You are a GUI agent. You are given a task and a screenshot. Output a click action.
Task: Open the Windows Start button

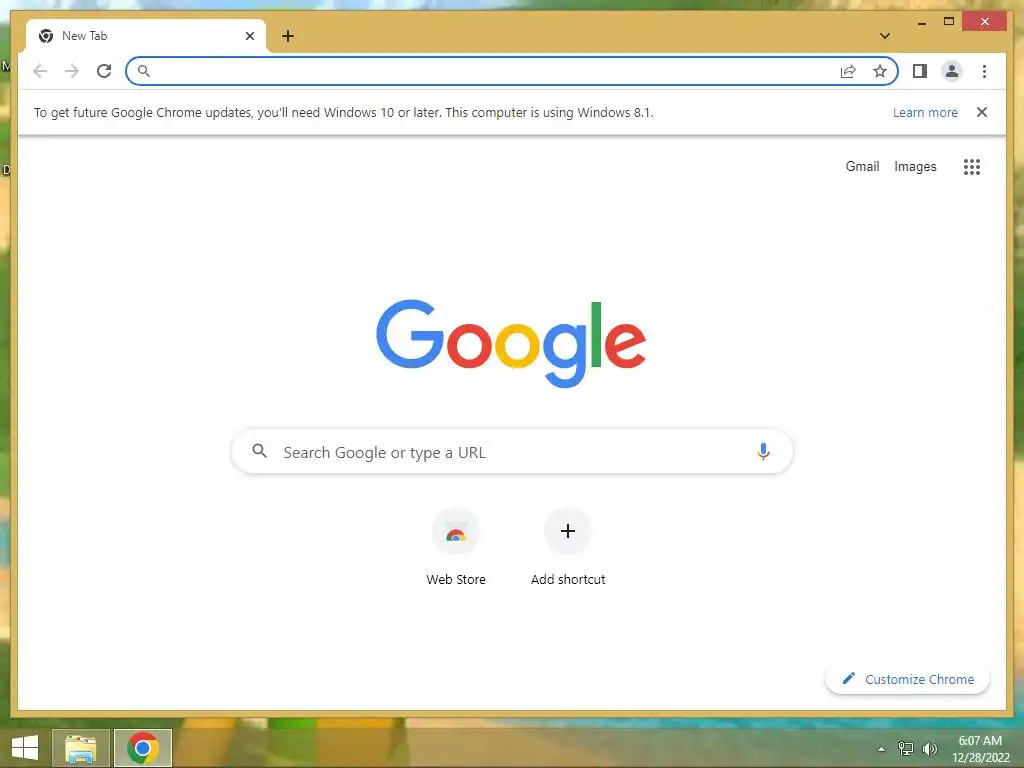point(25,748)
